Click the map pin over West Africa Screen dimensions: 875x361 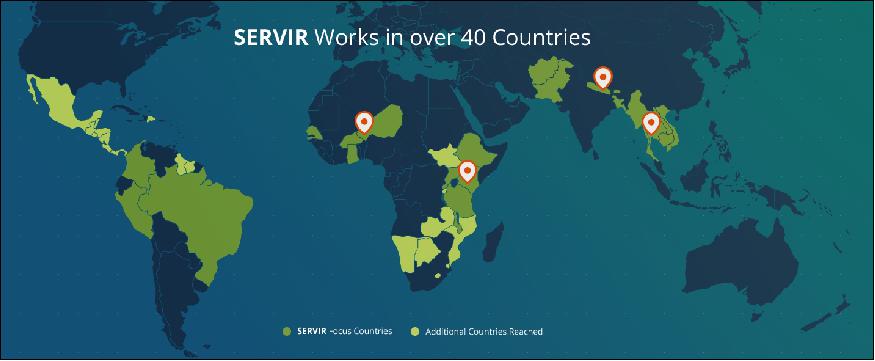point(364,122)
